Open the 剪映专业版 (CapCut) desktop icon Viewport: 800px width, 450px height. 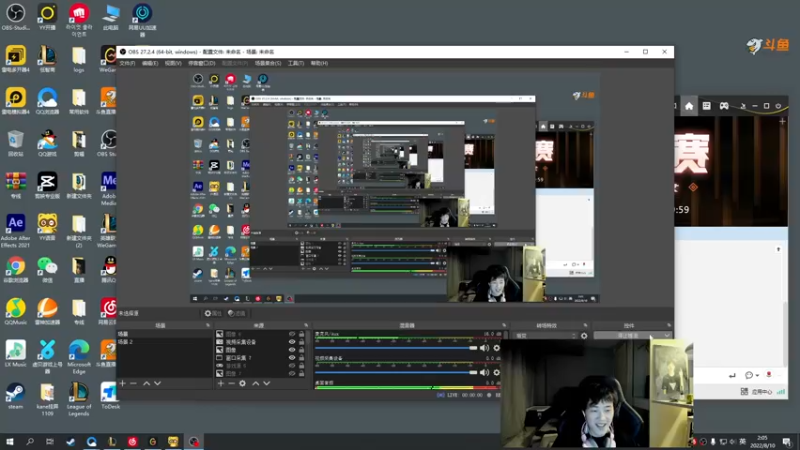point(47,185)
